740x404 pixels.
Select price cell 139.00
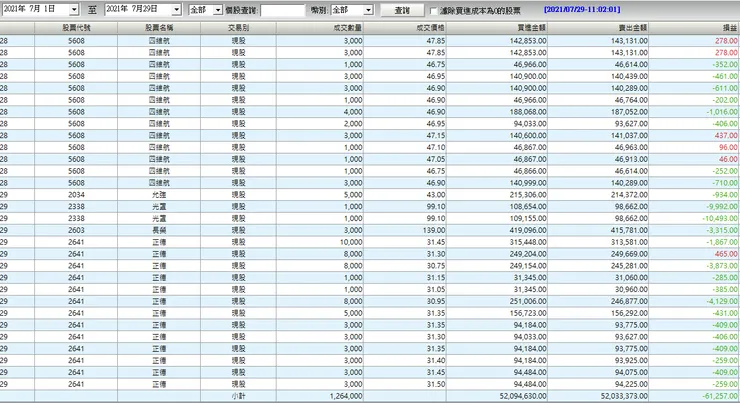(x=434, y=230)
